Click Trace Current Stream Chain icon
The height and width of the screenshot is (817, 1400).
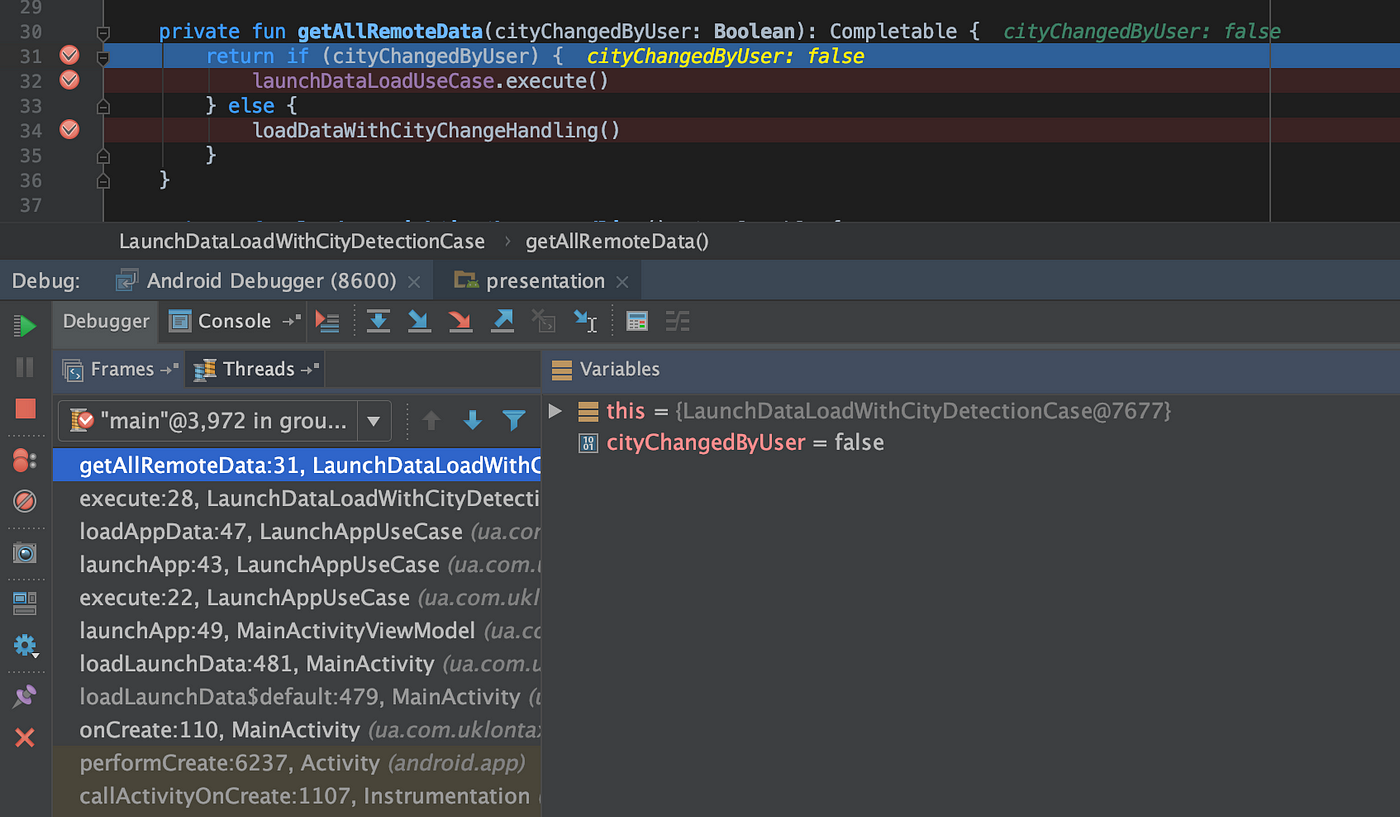(678, 321)
